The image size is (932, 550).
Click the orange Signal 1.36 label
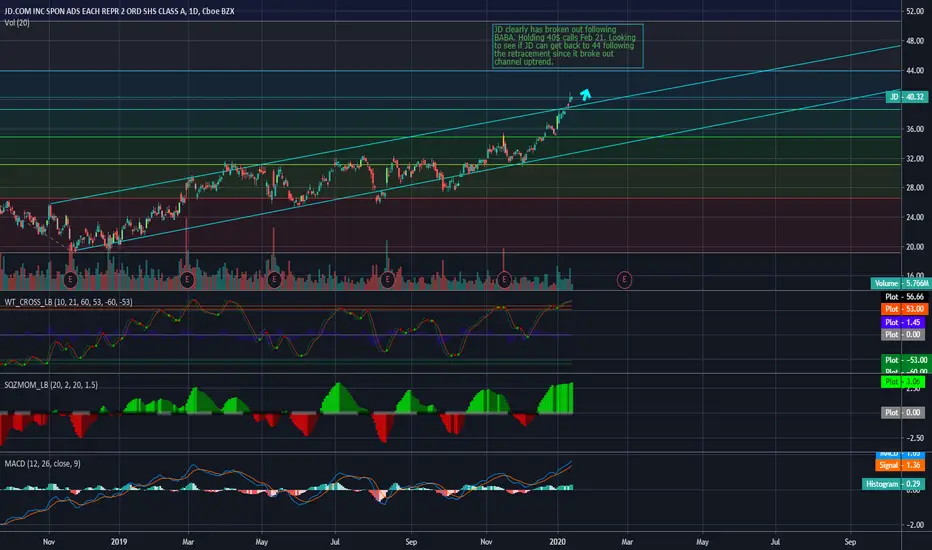tap(900, 466)
